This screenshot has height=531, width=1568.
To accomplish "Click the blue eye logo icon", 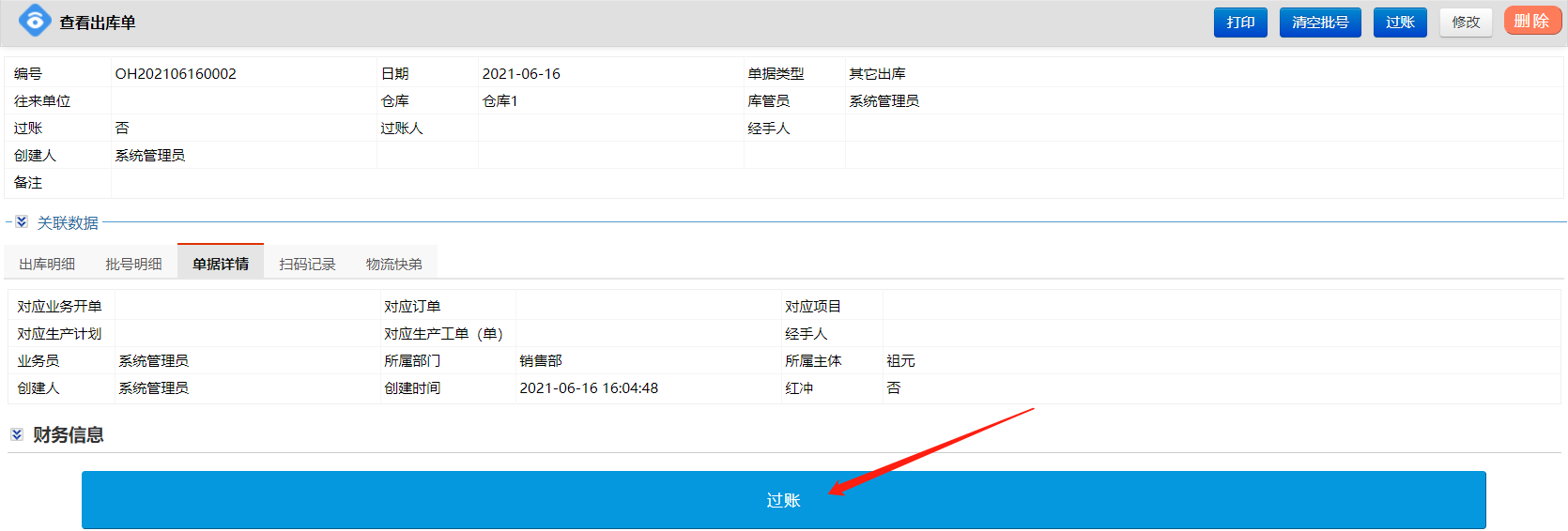I will click(x=35, y=21).
